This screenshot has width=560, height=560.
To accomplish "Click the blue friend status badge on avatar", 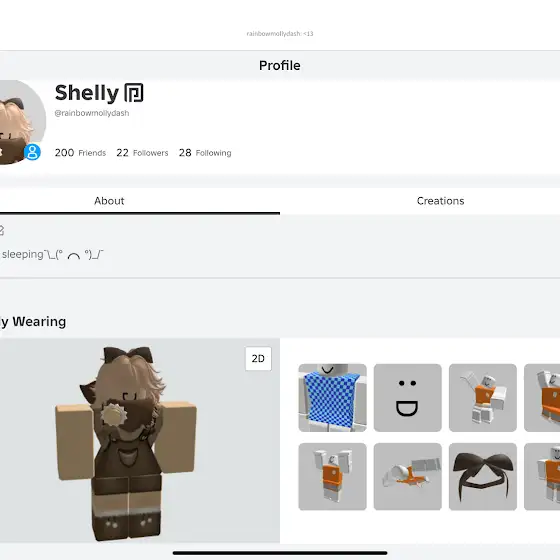I will [x=32, y=152].
